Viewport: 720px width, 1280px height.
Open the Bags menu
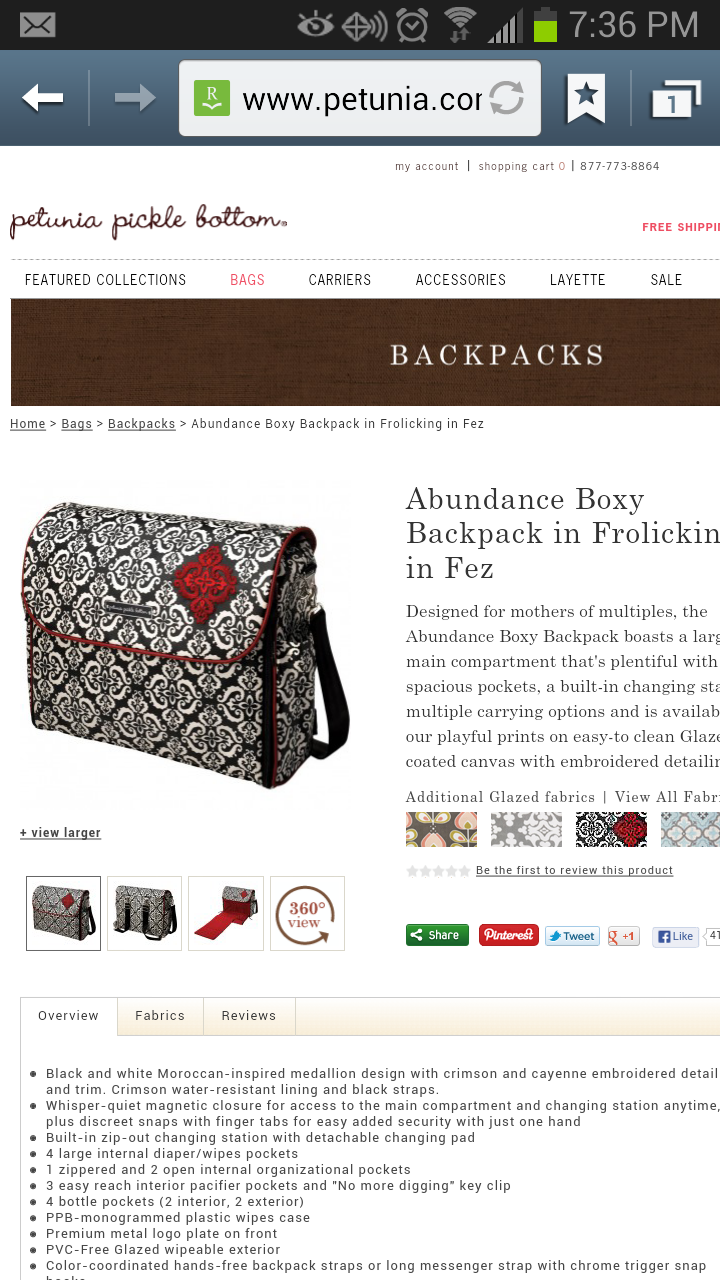click(247, 280)
